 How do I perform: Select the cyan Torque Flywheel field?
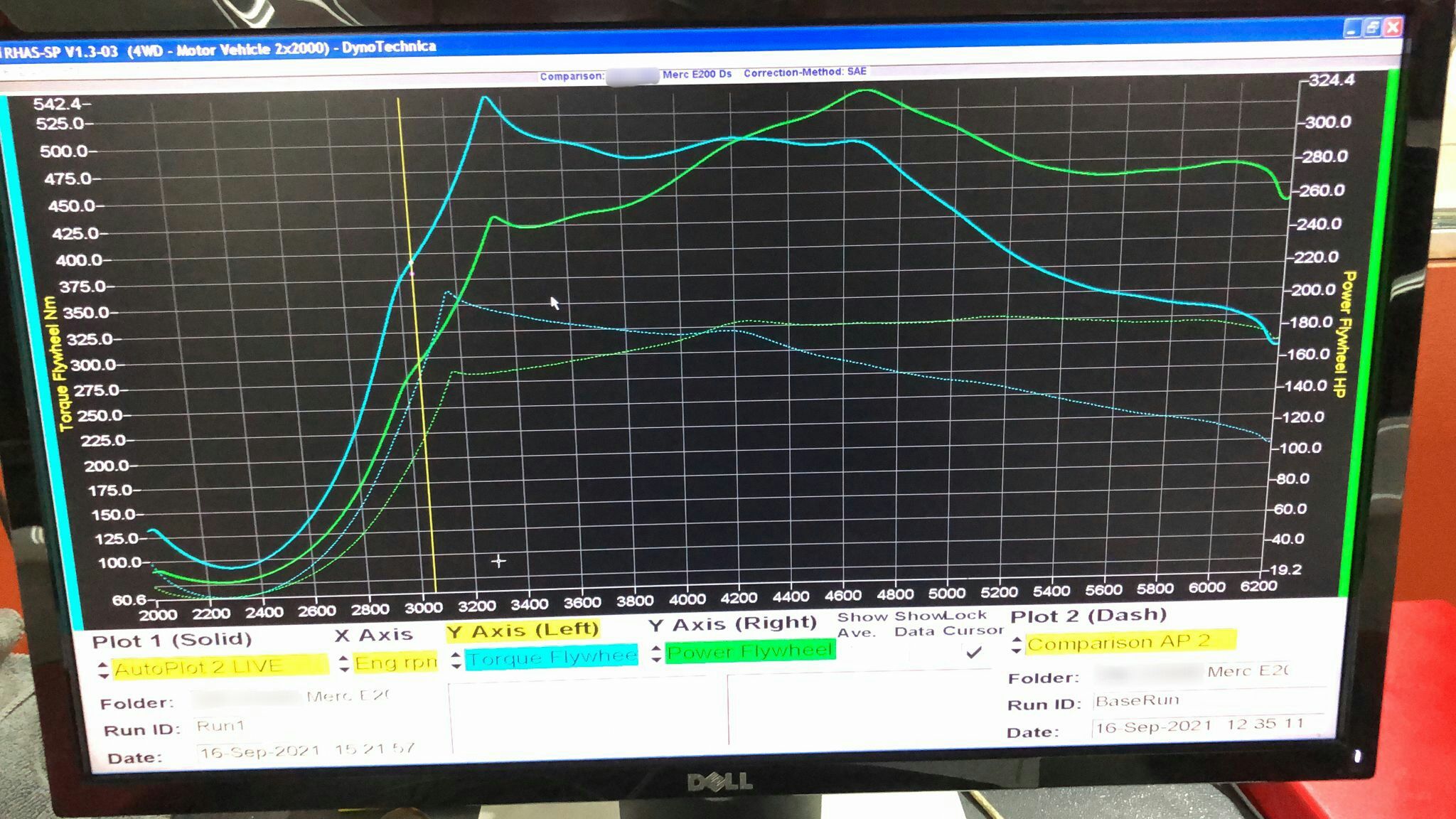click(552, 658)
